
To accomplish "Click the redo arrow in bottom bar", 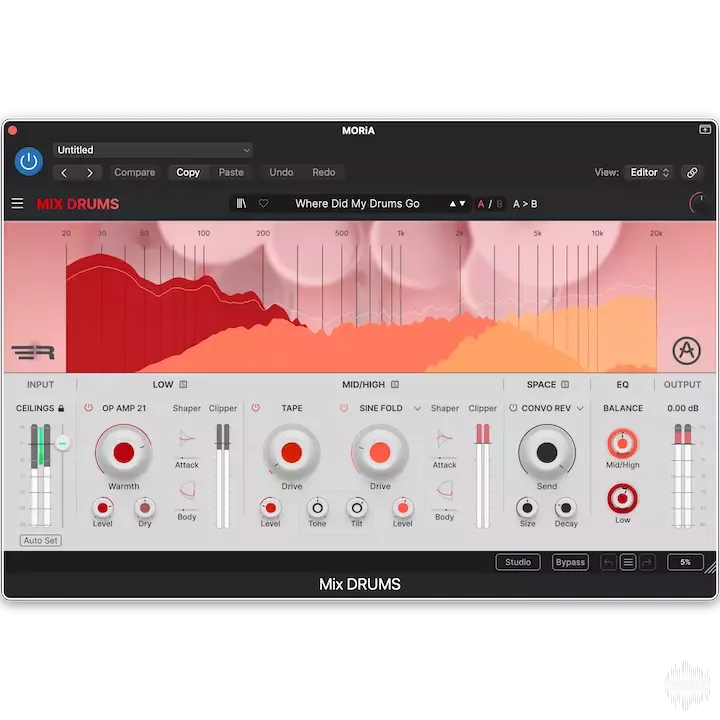I will click(647, 562).
